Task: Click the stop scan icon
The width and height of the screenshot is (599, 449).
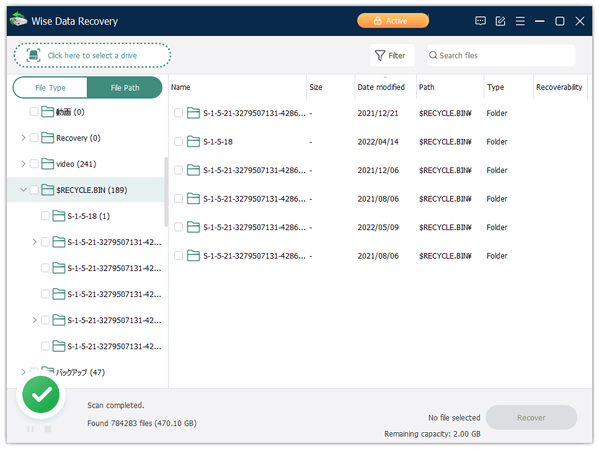Action: point(48,429)
